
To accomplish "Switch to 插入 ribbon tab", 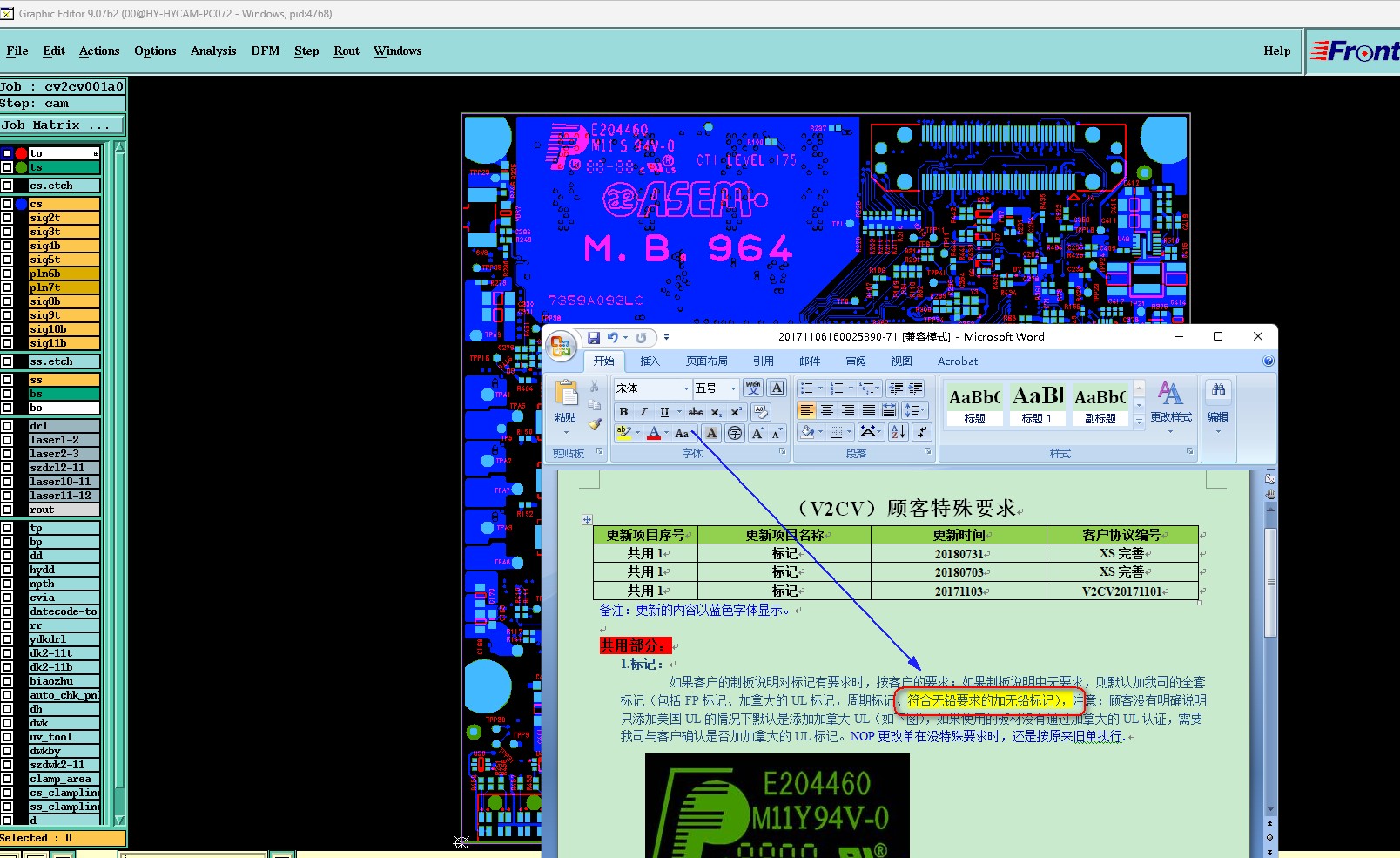I will pyautogui.click(x=650, y=361).
